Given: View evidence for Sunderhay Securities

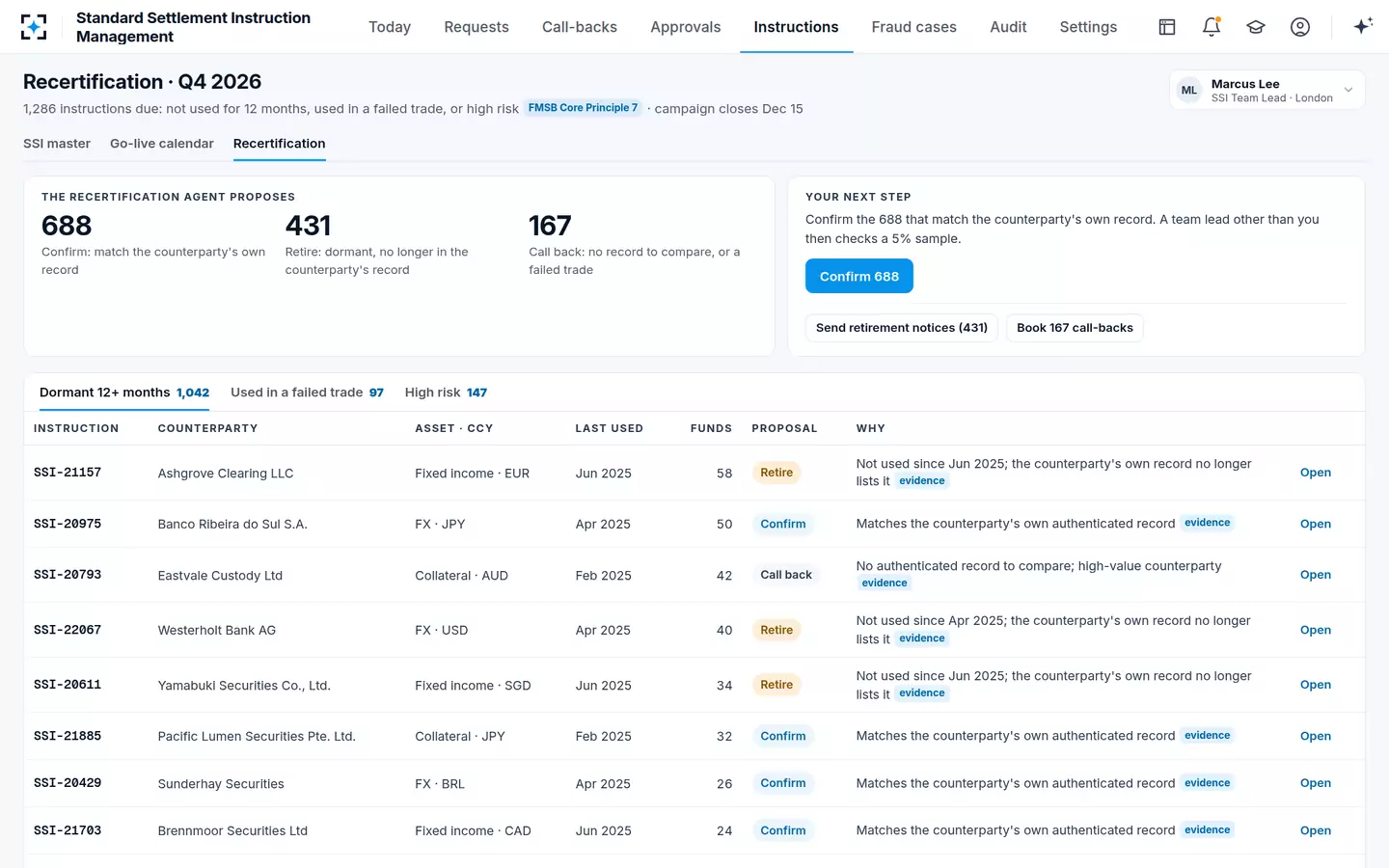Looking at the screenshot, I should pos(1208,783).
